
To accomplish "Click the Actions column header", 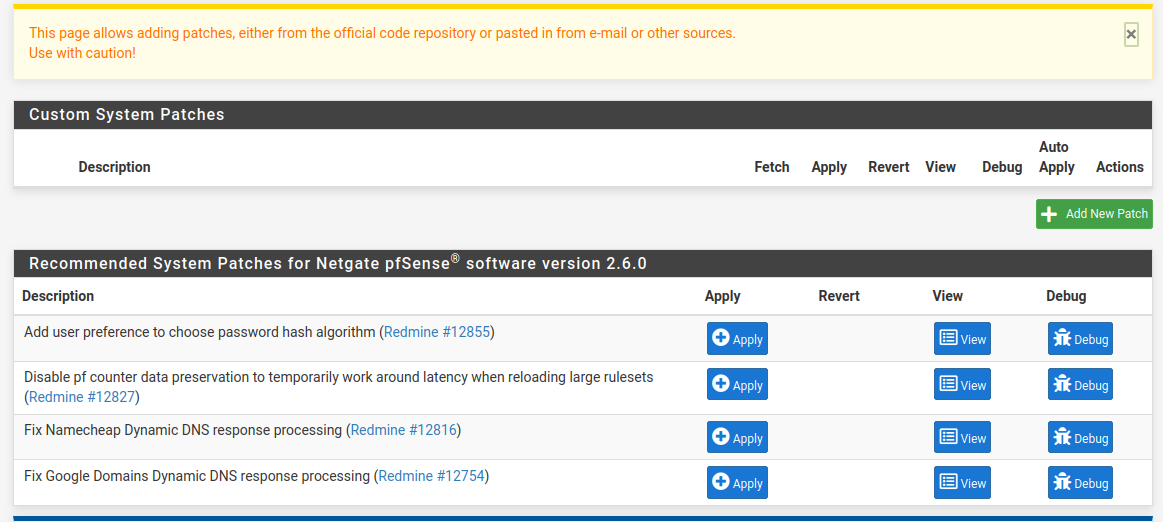I will tap(1119, 167).
